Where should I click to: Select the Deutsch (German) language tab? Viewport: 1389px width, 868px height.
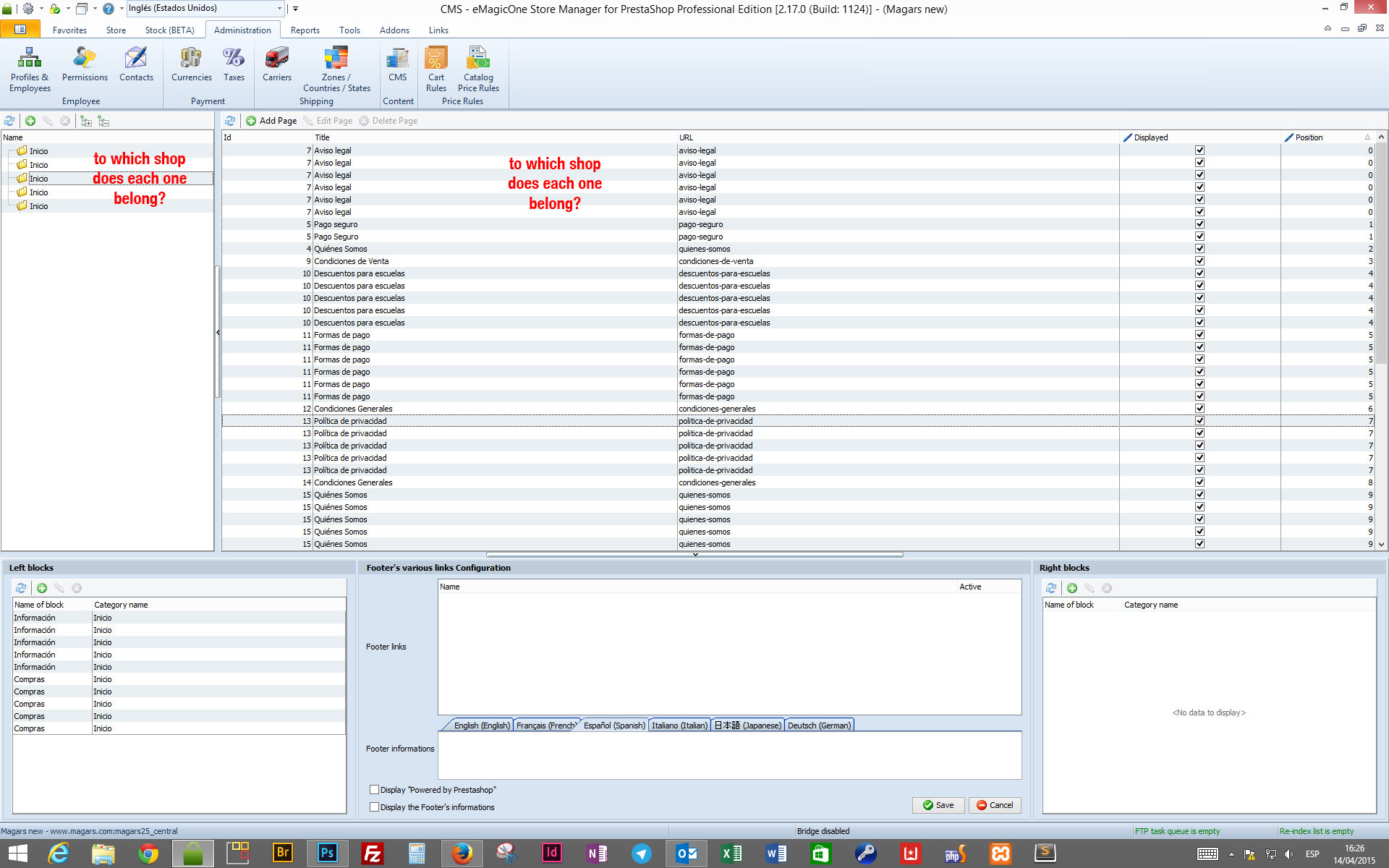point(819,726)
